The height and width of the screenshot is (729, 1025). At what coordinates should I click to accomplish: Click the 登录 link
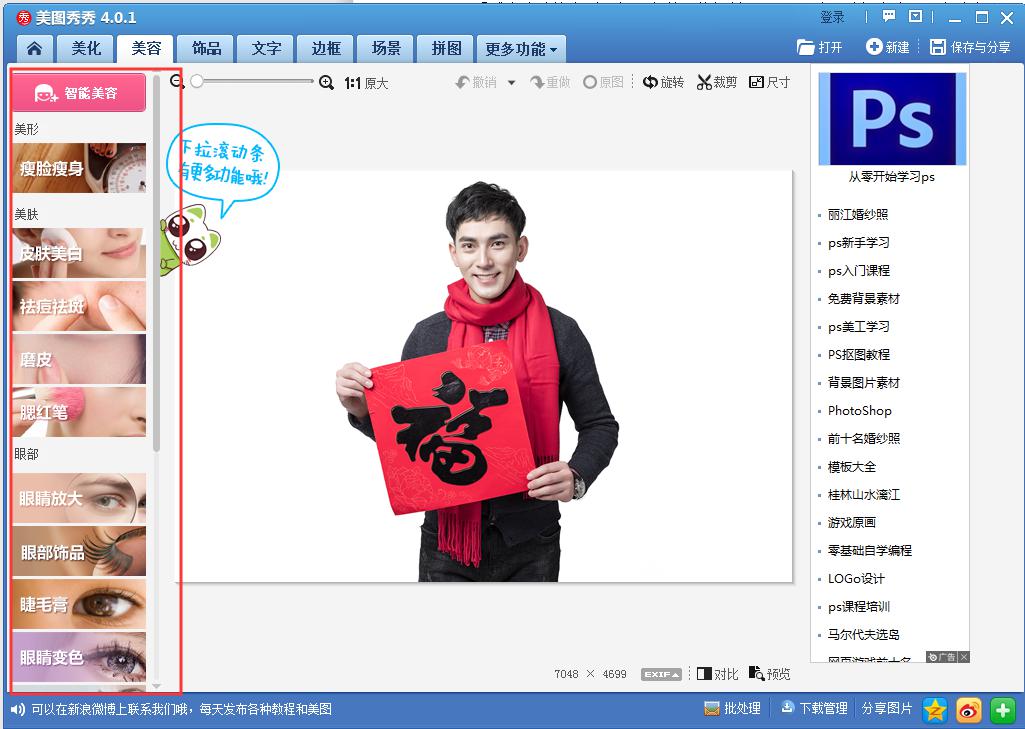coord(833,18)
